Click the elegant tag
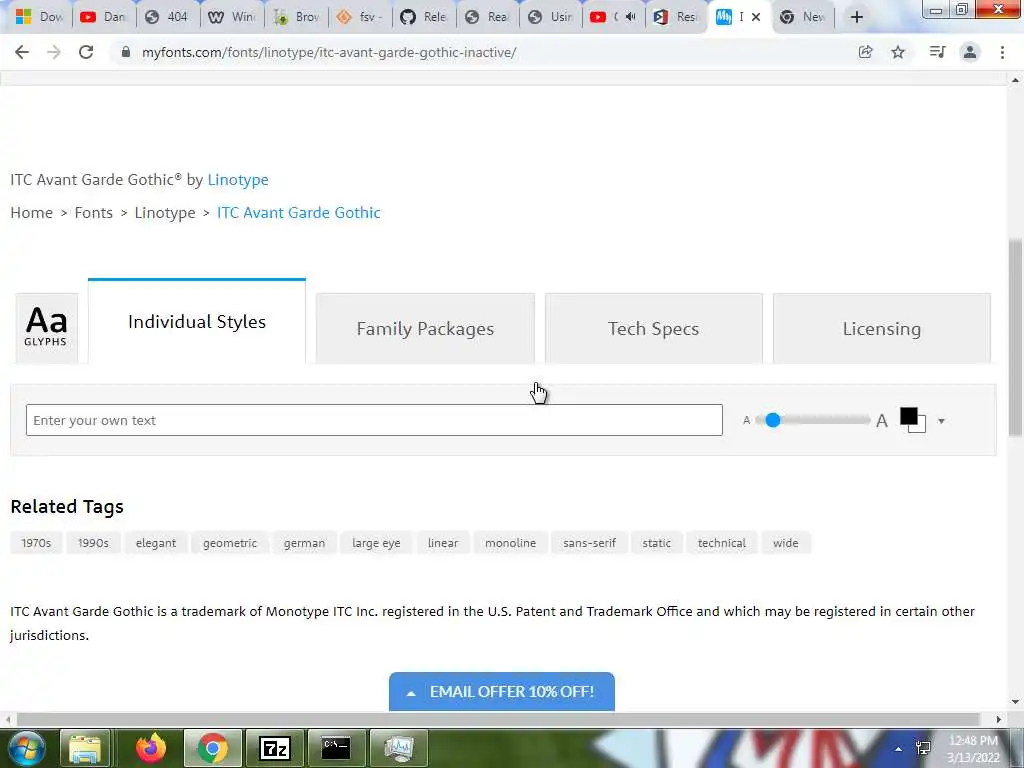 (155, 543)
